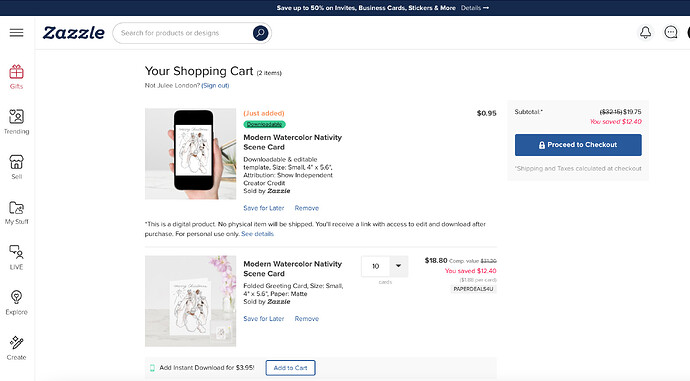Save the folded greeting card for later
The width and height of the screenshot is (690, 381).
(x=264, y=319)
